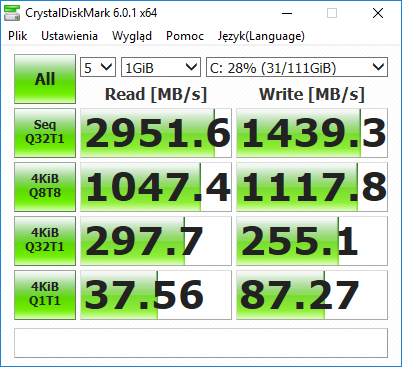
Task: Click the Seq read result 2951.6
Action: (156, 133)
